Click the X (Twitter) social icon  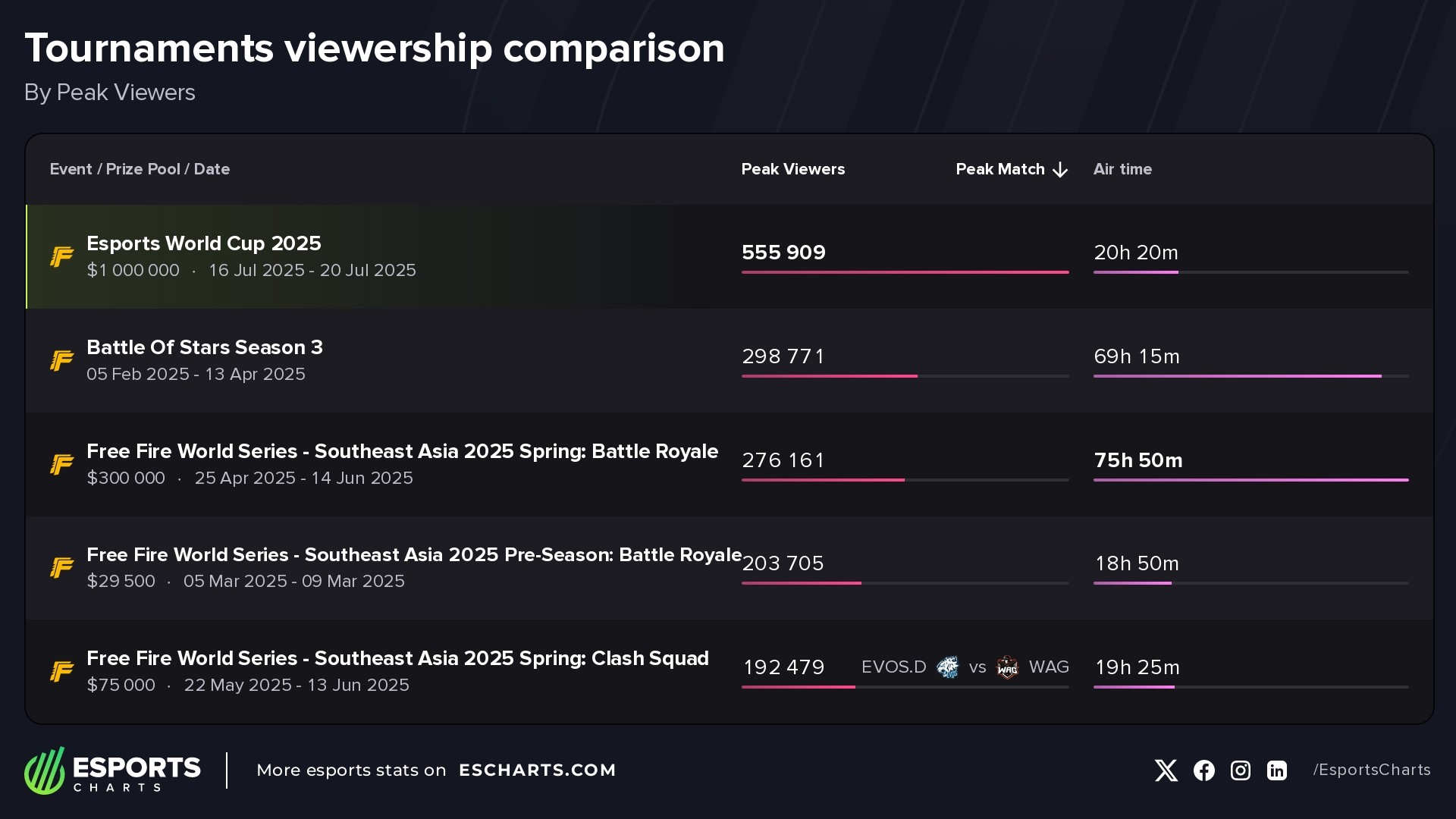(x=1166, y=770)
